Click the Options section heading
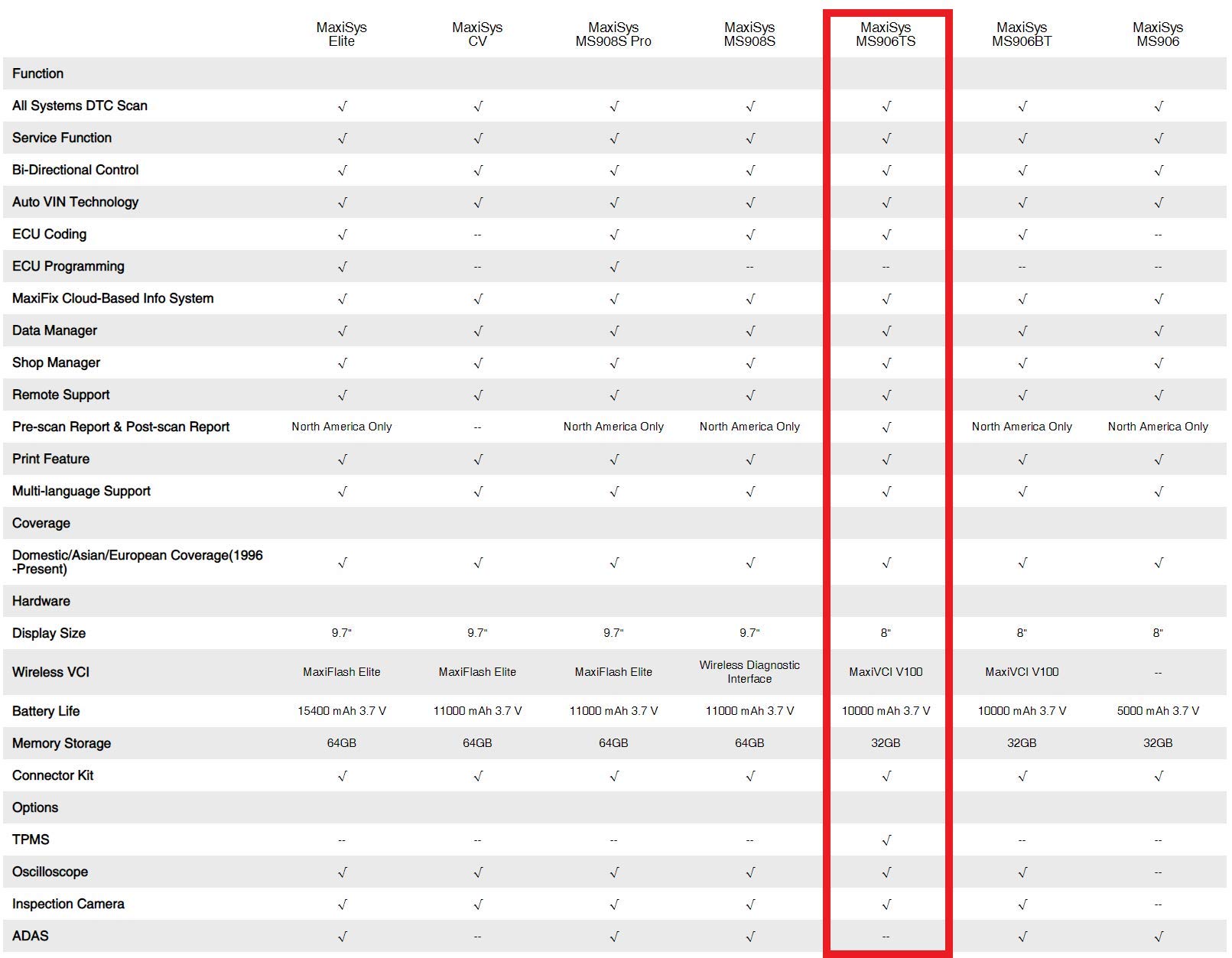Screen dimensions: 1232x958 click(x=35, y=807)
